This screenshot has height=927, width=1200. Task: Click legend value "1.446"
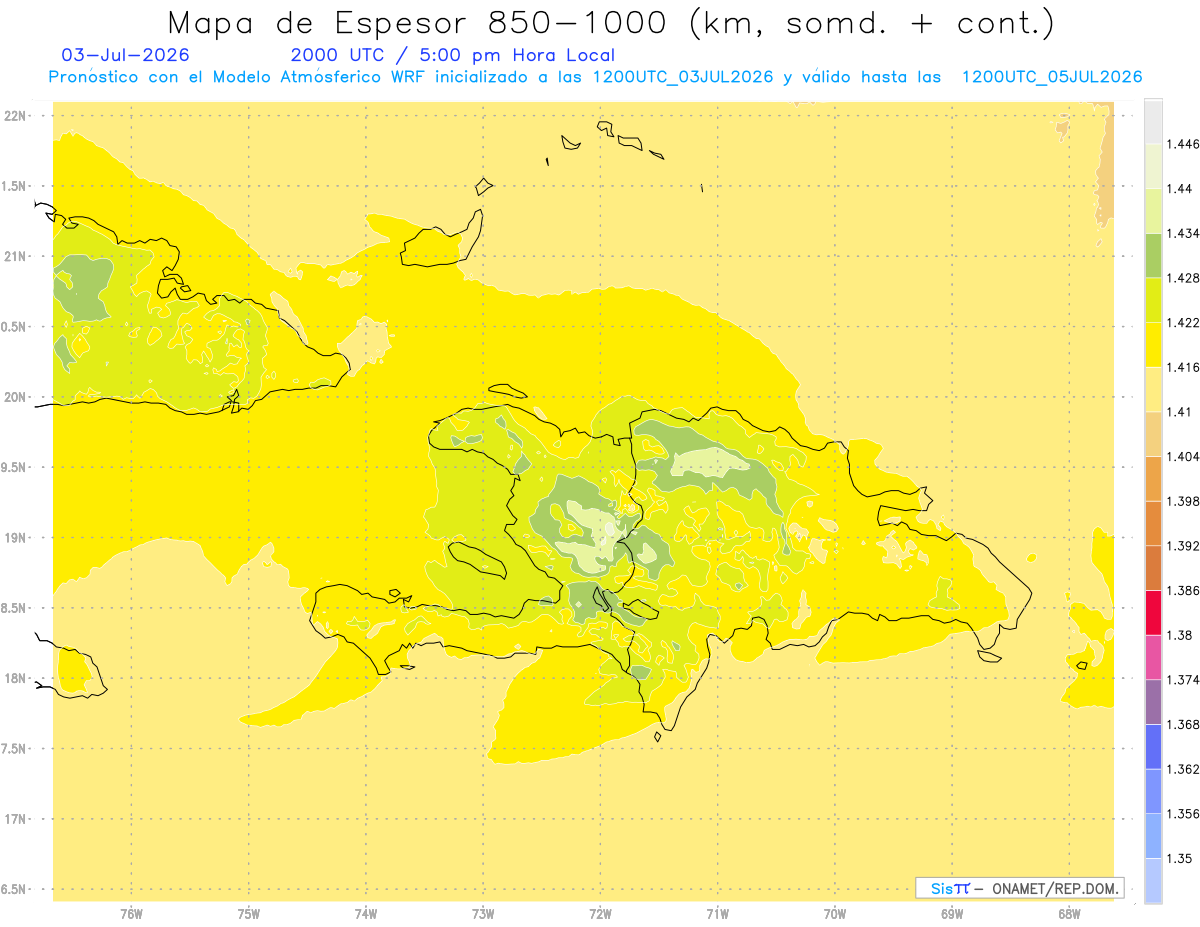(x=1183, y=144)
